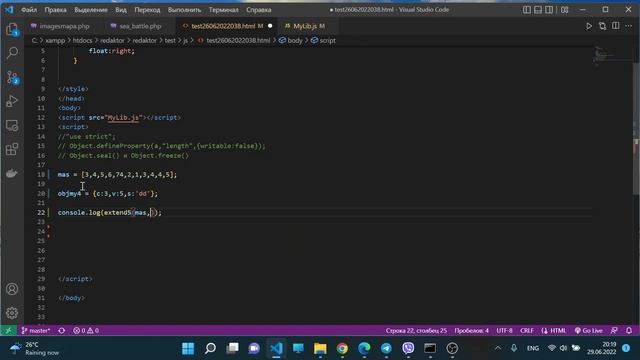This screenshot has height=360, width=640.
Task: Open errors and warnings count in status bar
Action: click(86, 330)
